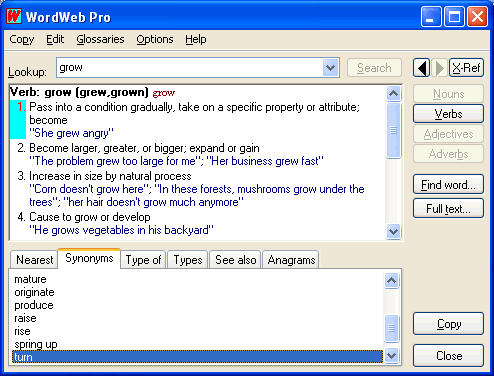Image resolution: width=494 pixels, height=376 pixels.
Task: Click the definitions pane scroll up arrow
Action: [394, 93]
